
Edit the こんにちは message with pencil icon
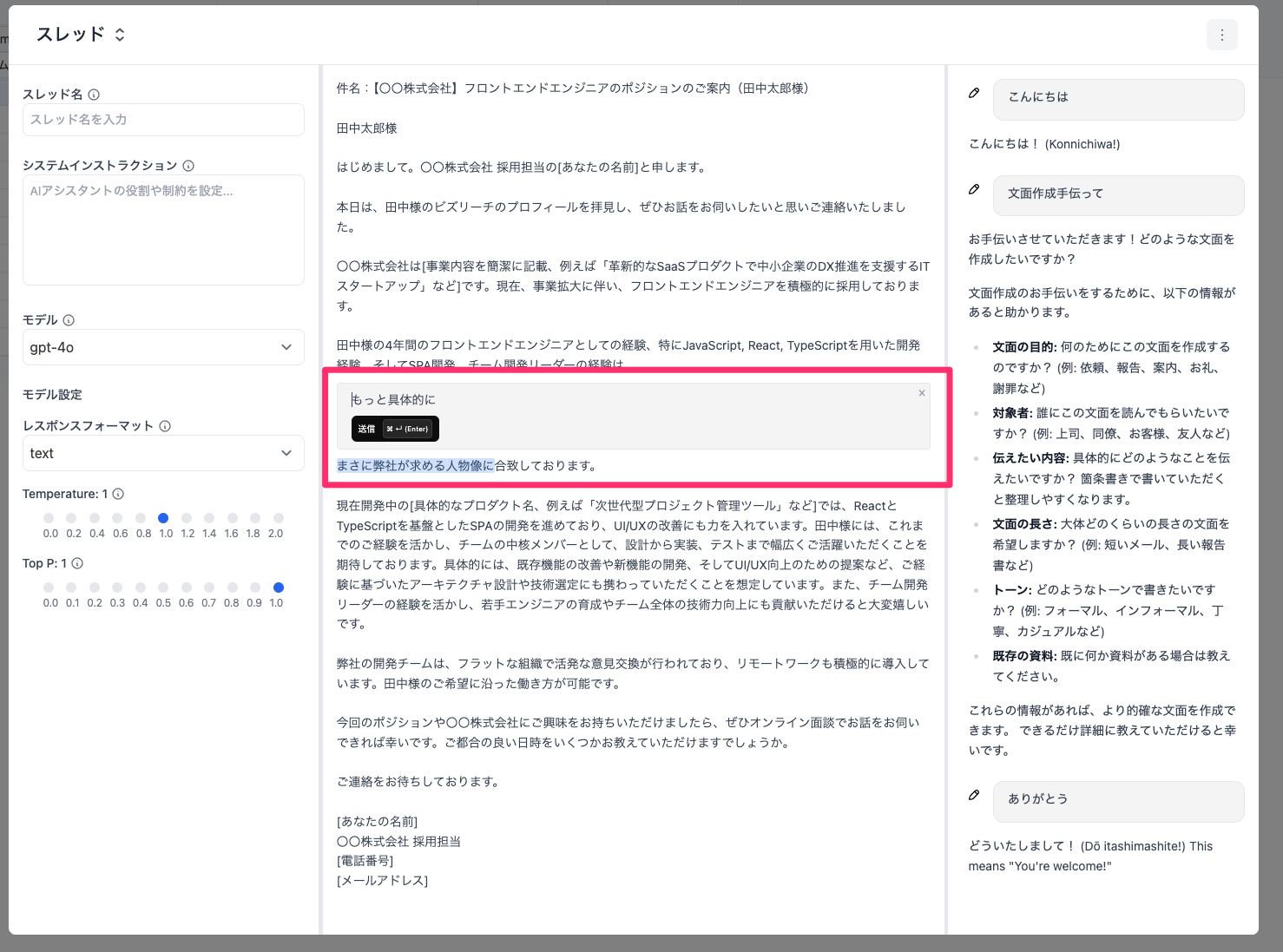tap(974, 93)
